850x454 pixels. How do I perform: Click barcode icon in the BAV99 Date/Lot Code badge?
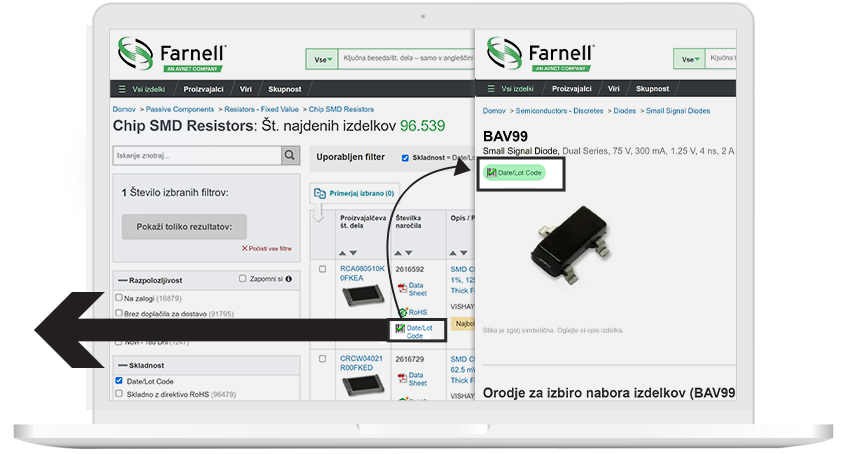click(x=491, y=172)
